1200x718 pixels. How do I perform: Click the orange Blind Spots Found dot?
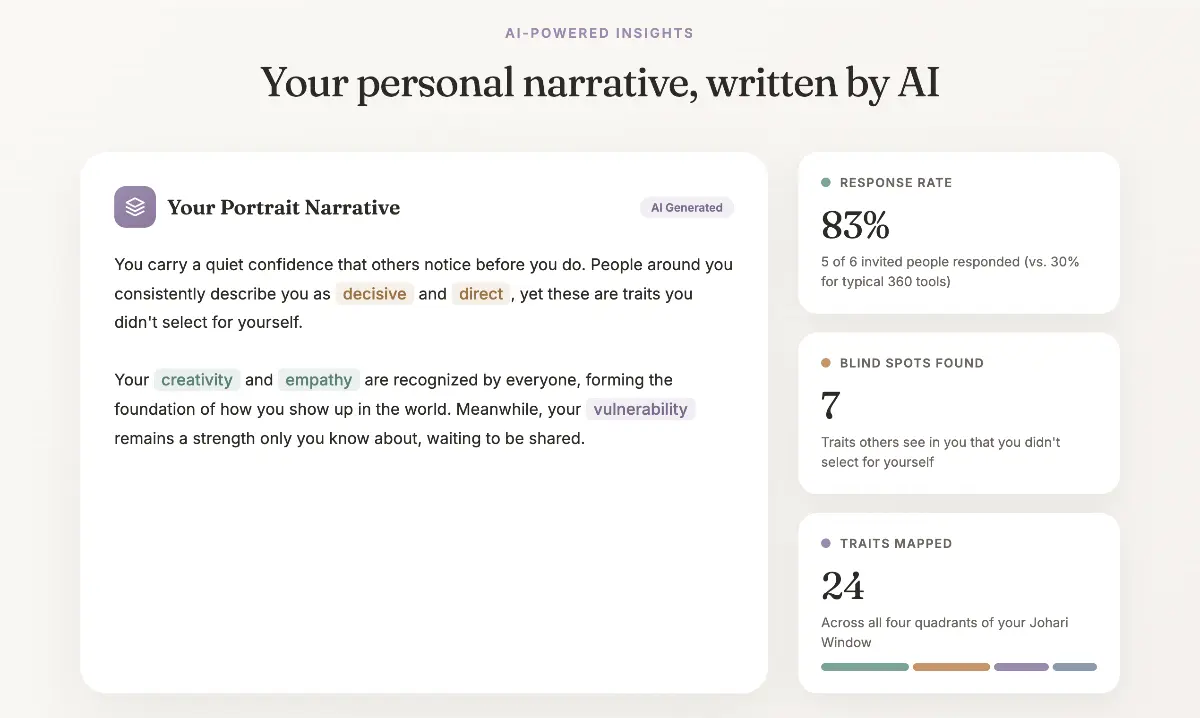[x=826, y=363]
